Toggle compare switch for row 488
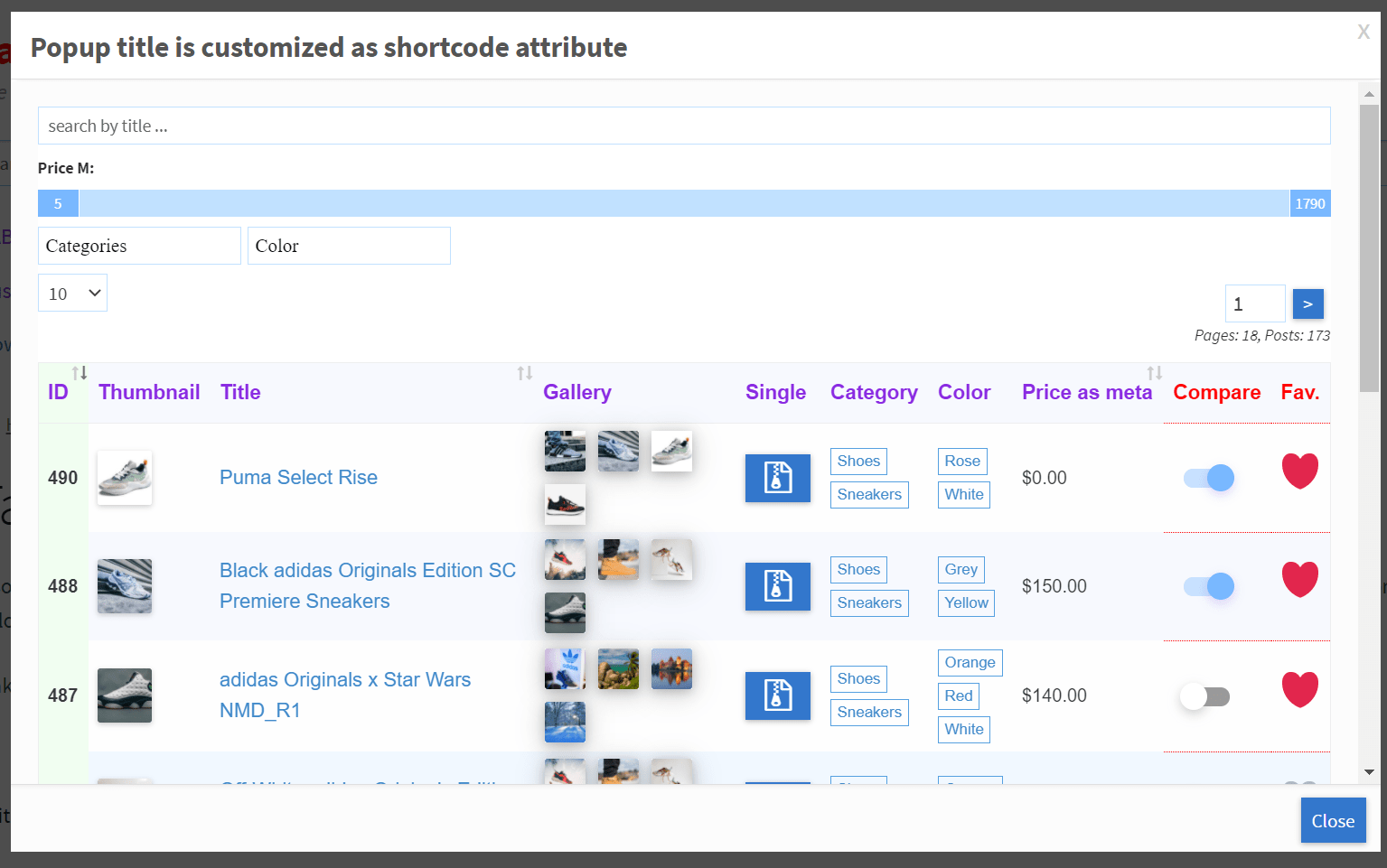Viewport: 1387px width, 868px height. pos(1209,586)
